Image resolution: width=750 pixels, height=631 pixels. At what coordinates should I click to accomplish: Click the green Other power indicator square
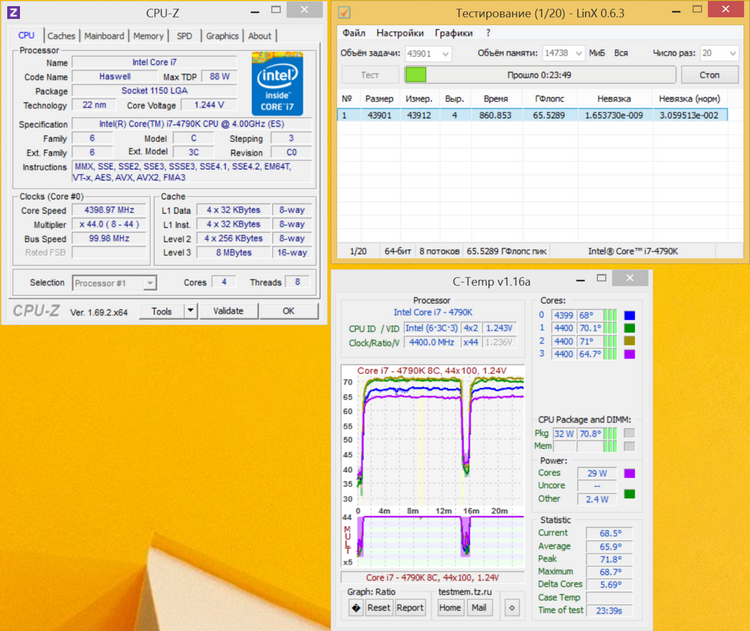pyautogui.click(x=629, y=493)
